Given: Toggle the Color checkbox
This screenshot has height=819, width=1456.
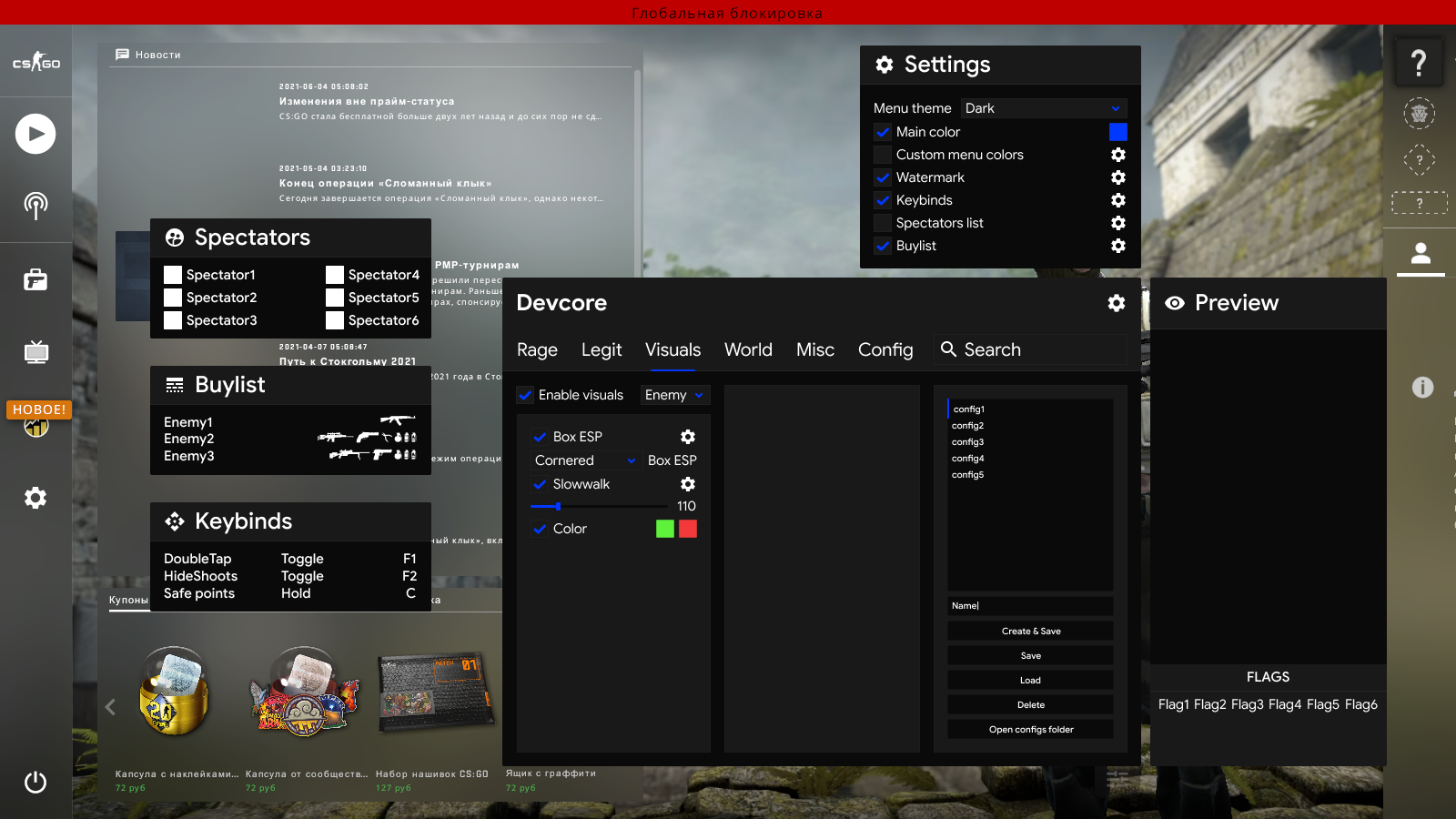Looking at the screenshot, I should pos(540,529).
